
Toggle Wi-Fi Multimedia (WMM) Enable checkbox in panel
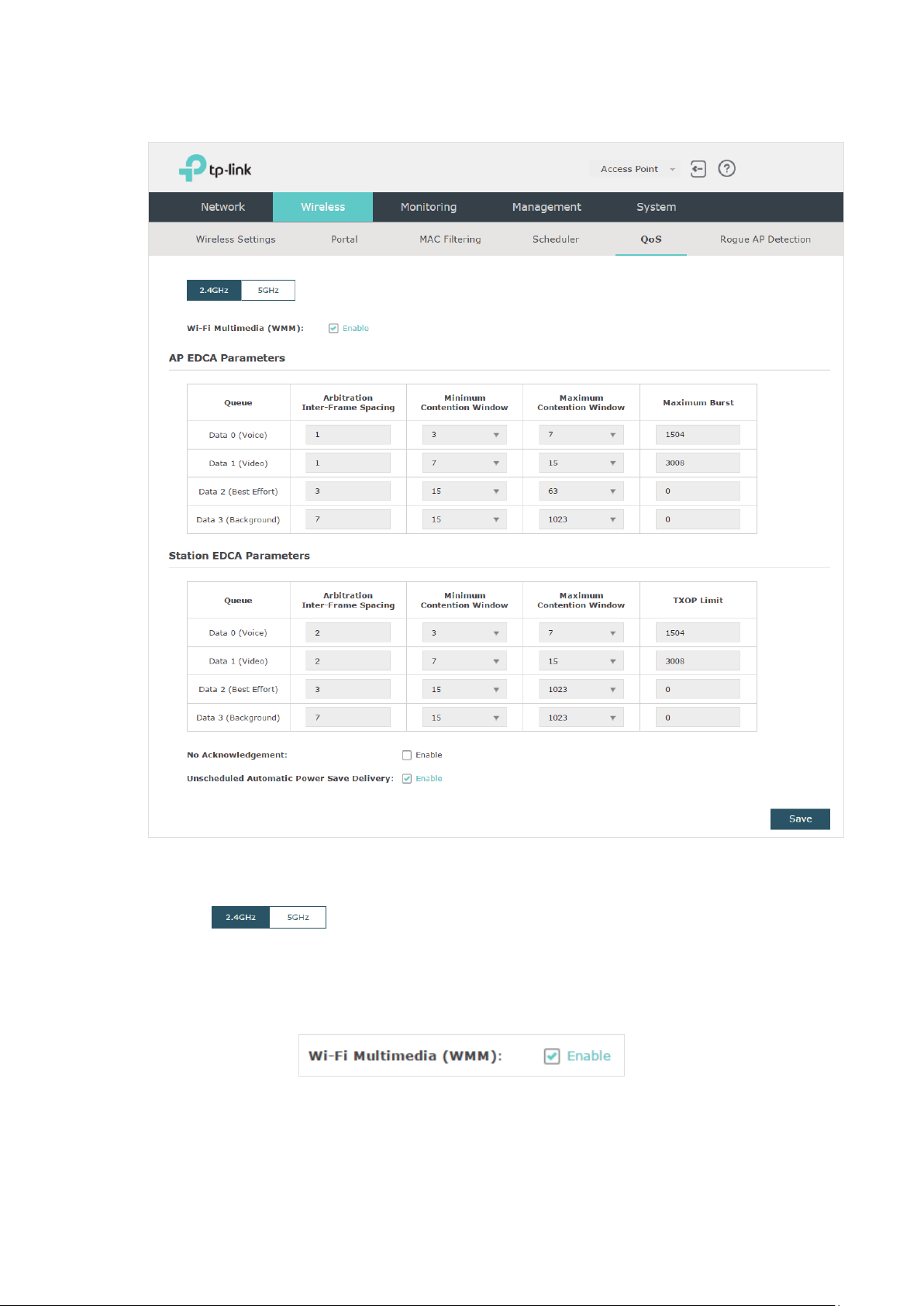pos(333,329)
